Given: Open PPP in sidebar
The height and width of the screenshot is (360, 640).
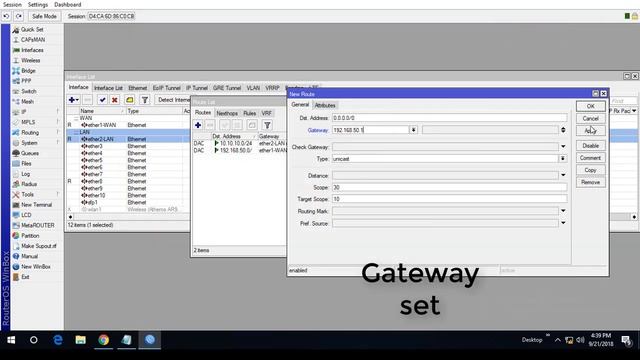Looking at the screenshot, I should [26, 81].
